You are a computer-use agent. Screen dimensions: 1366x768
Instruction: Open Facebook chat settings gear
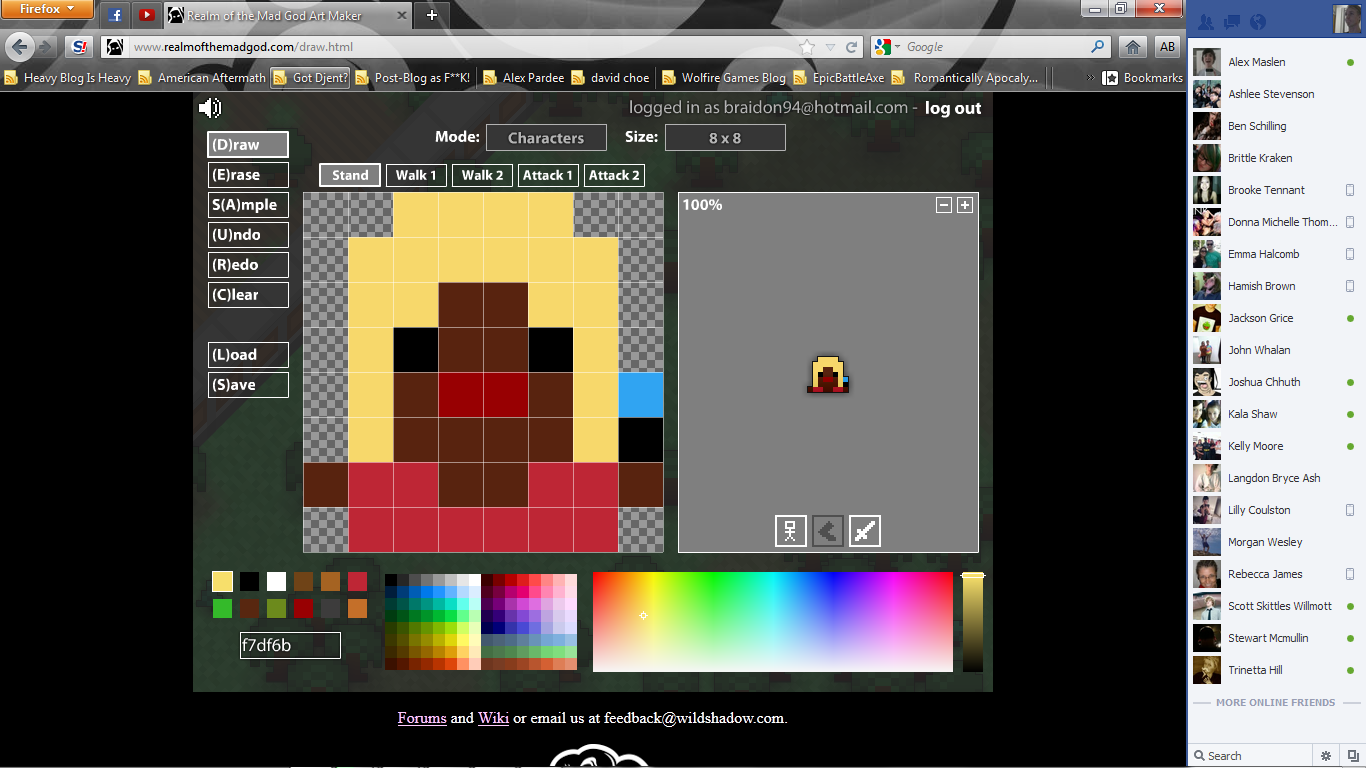[x=1326, y=756]
